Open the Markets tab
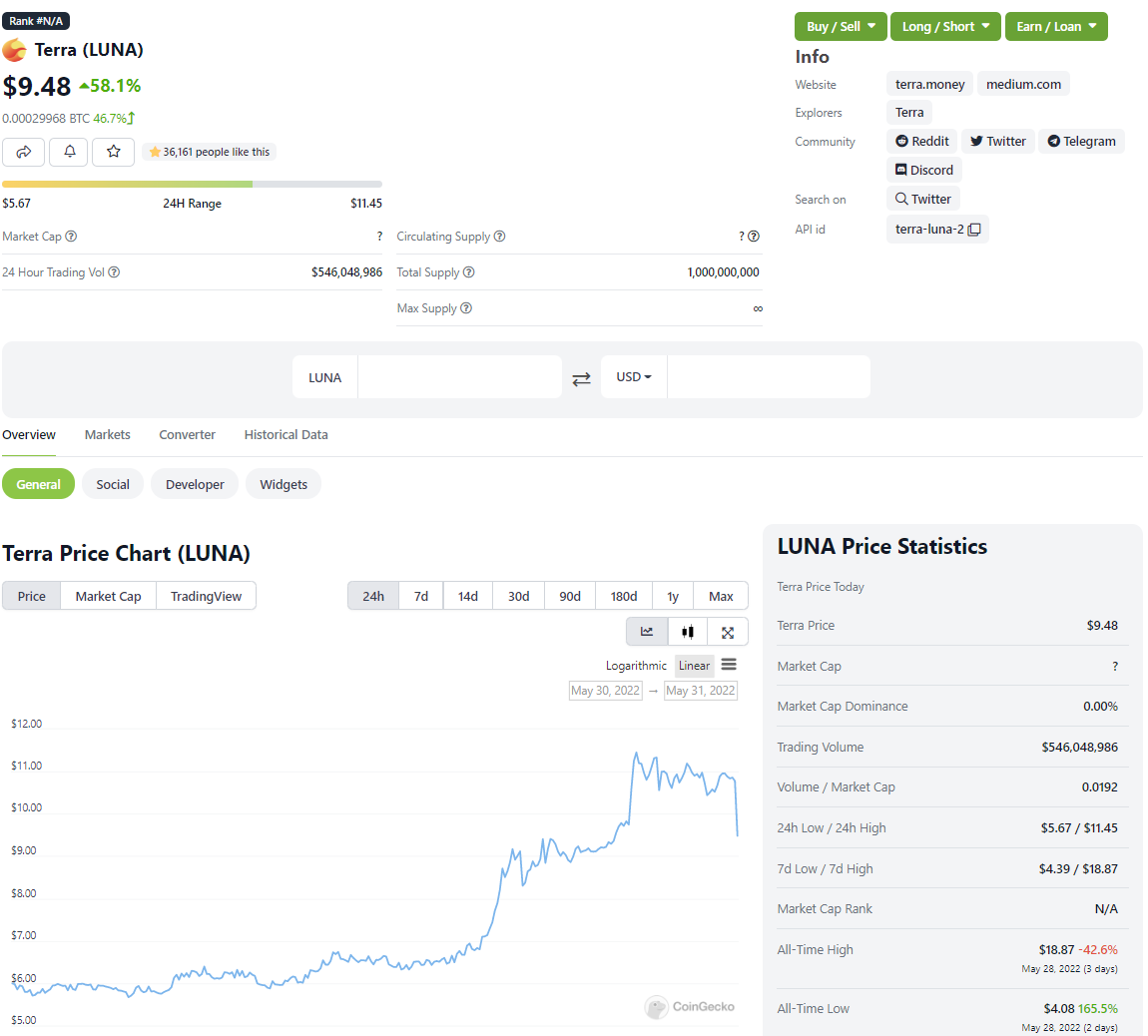The image size is (1148, 1036). (x=107, y=435)
